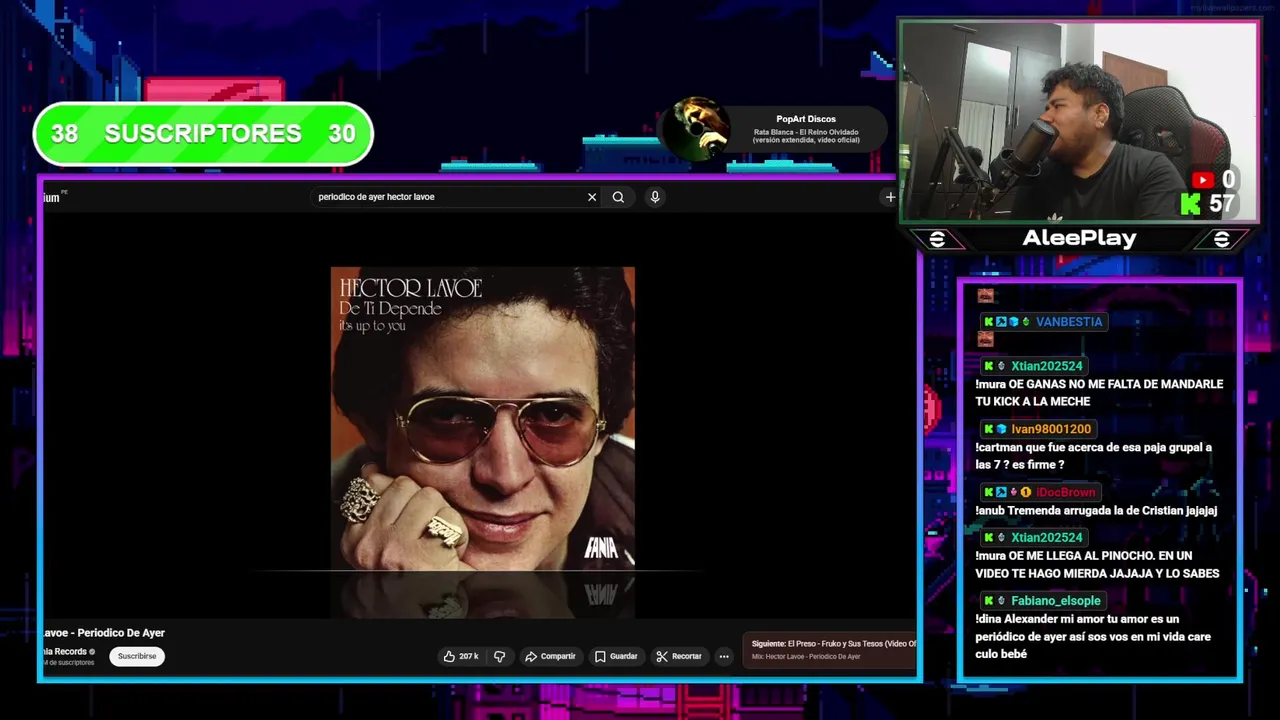This screenshot has width=1280, height=720.
Task: Click the Hector Lavoe album cover video
Action: point(483,419)
